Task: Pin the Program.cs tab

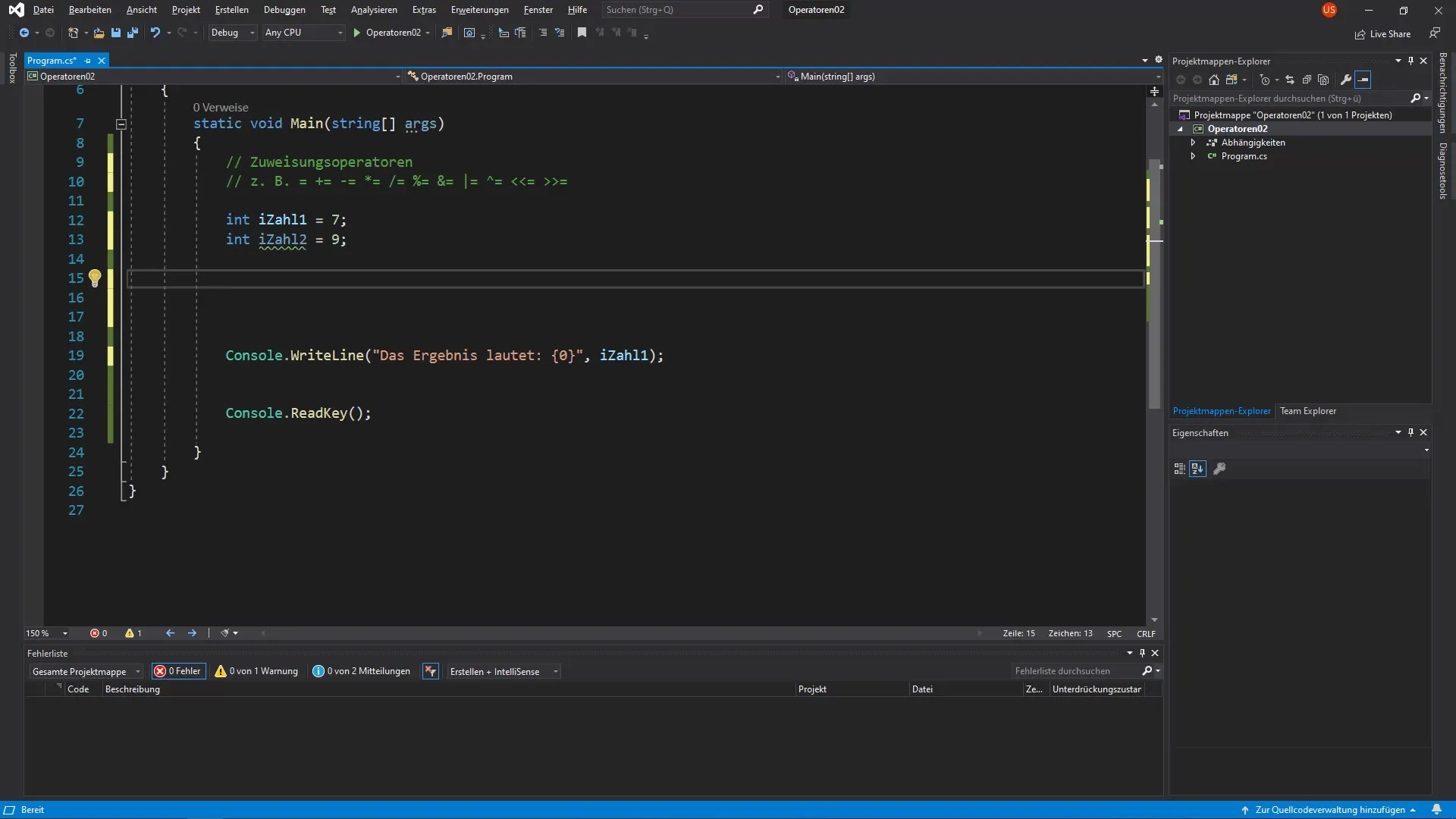Action: [x=87, y=61]
